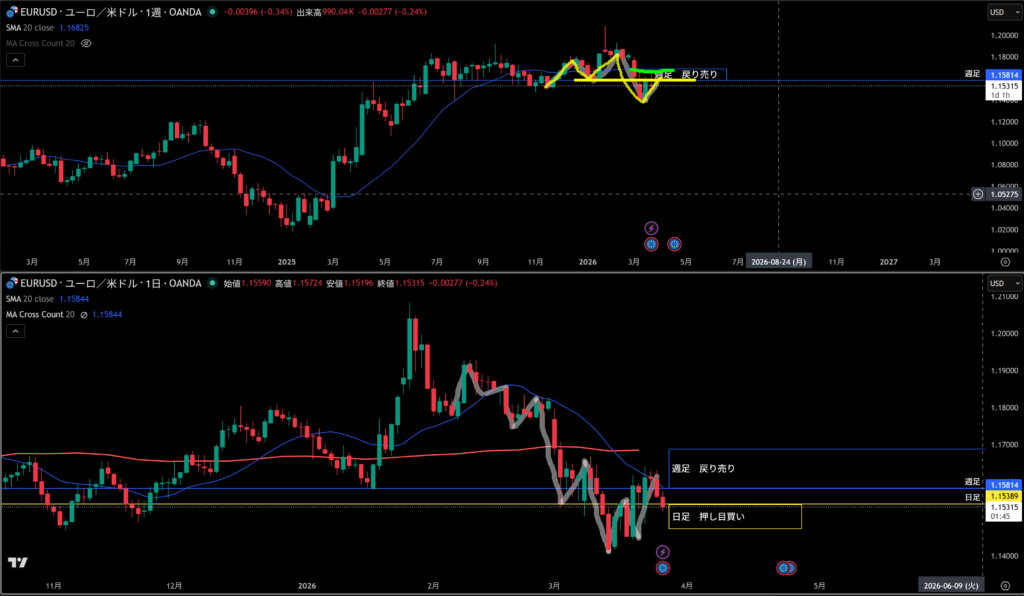Click the plus icon beside 1.05275 price

(976, 193)
